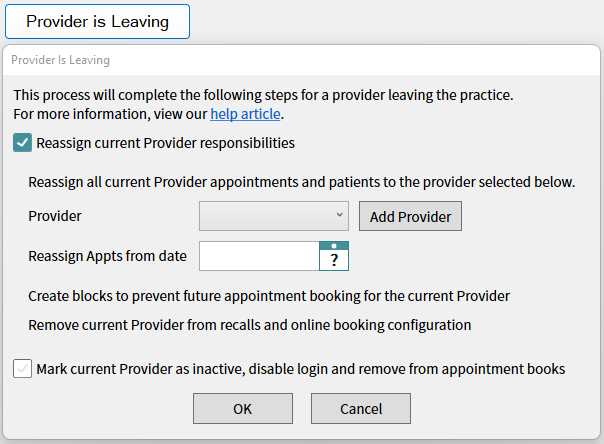The image size is (604, 444).
Task: Click the Reassign Appts from date label
Action: [x=108, y=256]
